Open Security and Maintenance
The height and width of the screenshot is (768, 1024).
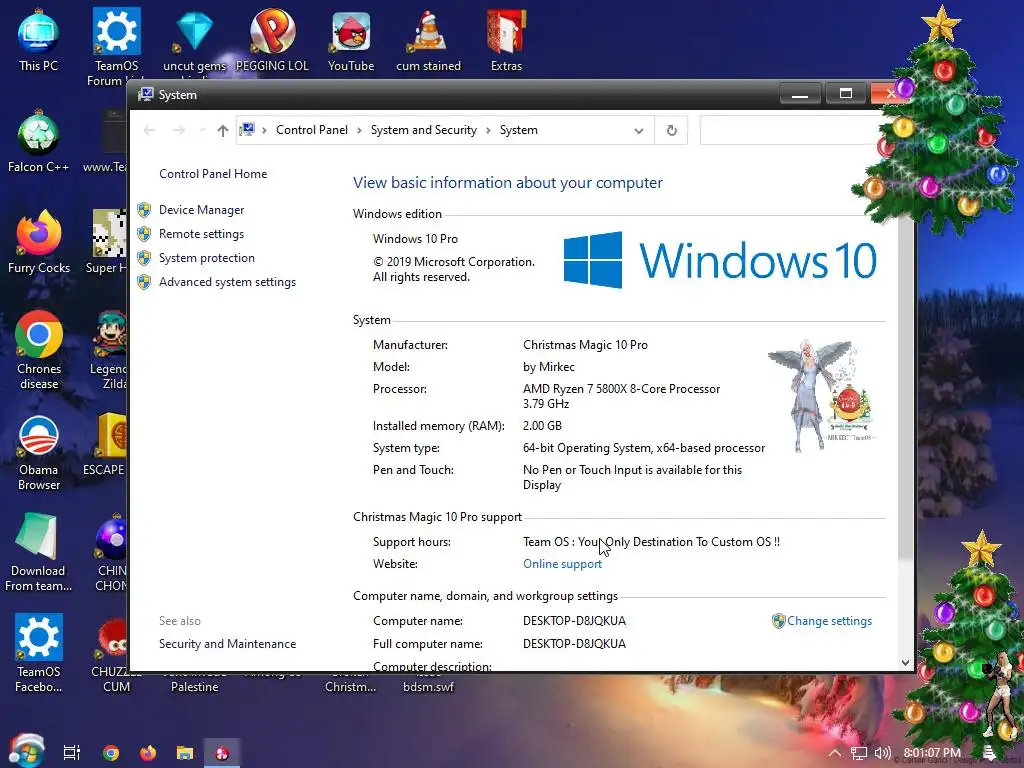coord(227,644)
